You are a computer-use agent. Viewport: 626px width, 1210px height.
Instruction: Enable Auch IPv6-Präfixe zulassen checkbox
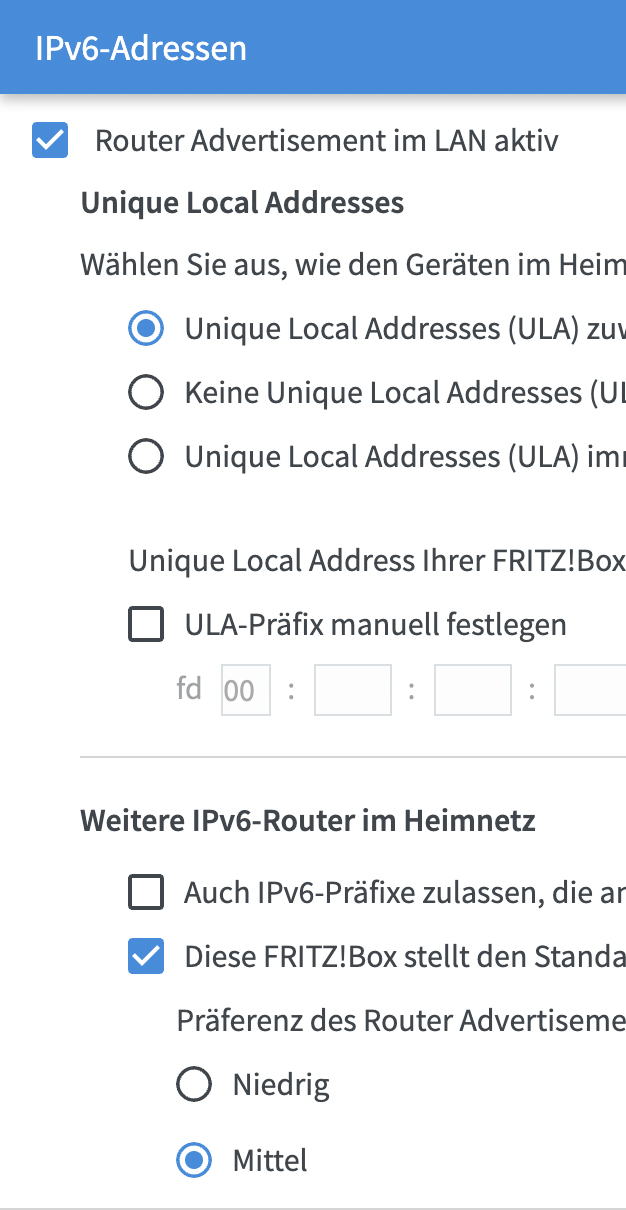point(147,892)
